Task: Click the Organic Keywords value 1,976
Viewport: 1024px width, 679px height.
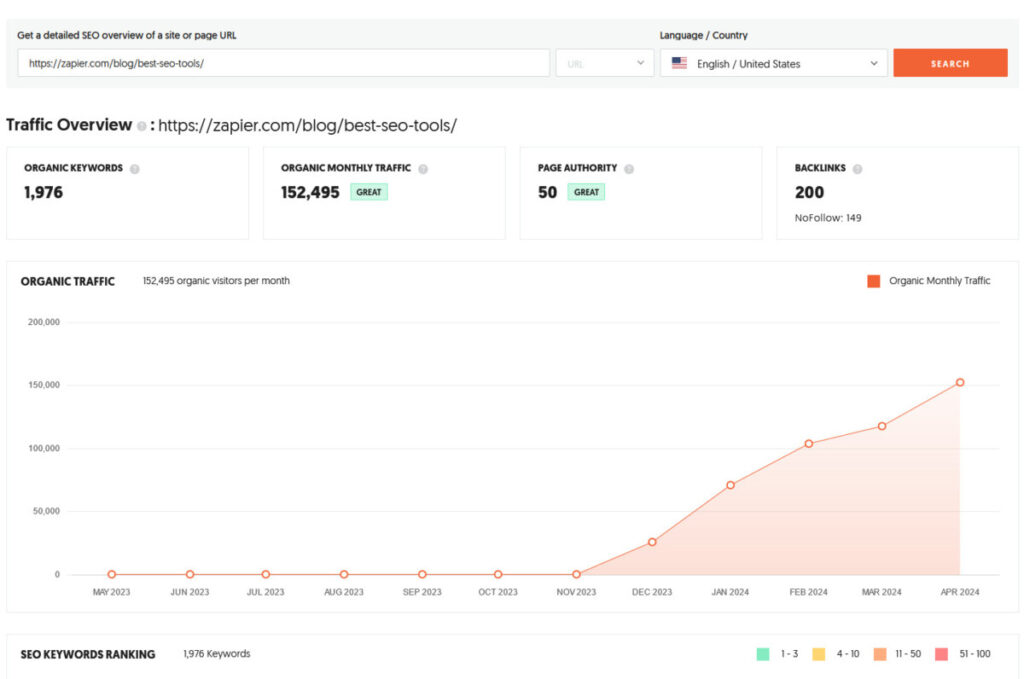Action: [x=44, y=193]
